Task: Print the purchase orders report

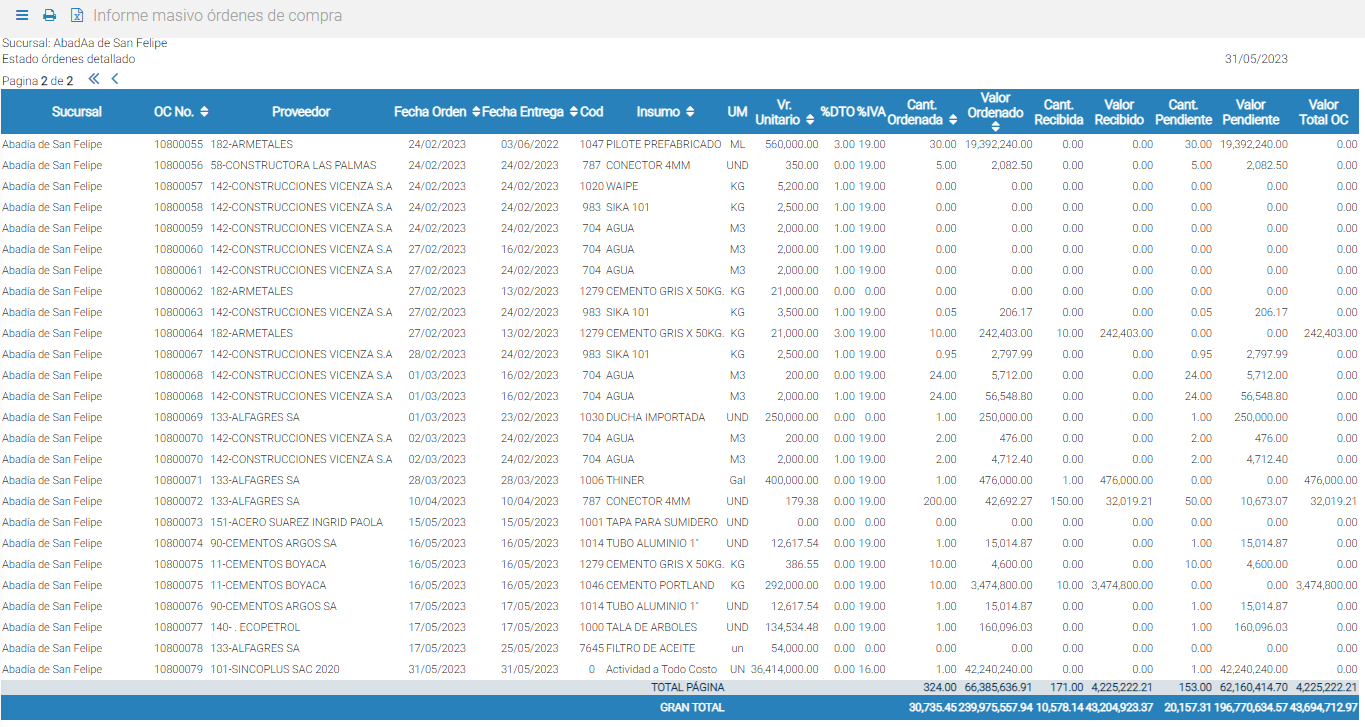Action: pos(50,16)
